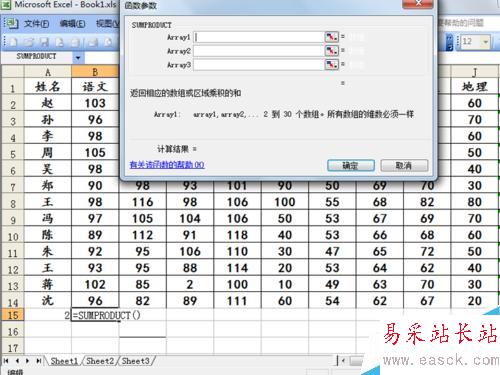The width and height of the screenshot is (500, 375).
Task: Click 确定 button in function dialog
Action: coord(351,166)
